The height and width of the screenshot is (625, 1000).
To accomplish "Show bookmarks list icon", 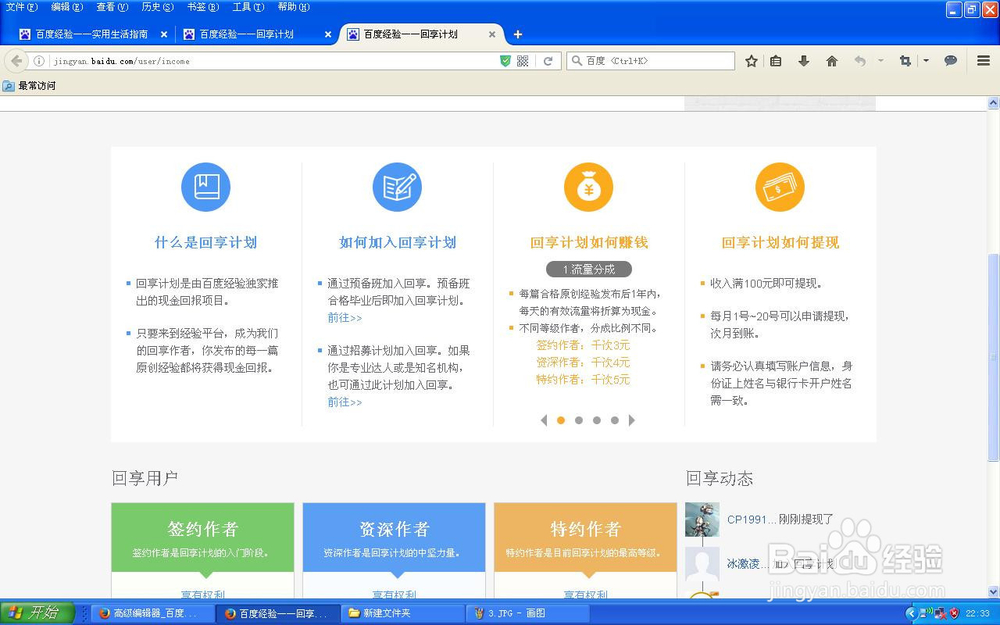I will (x=776, y=61).
